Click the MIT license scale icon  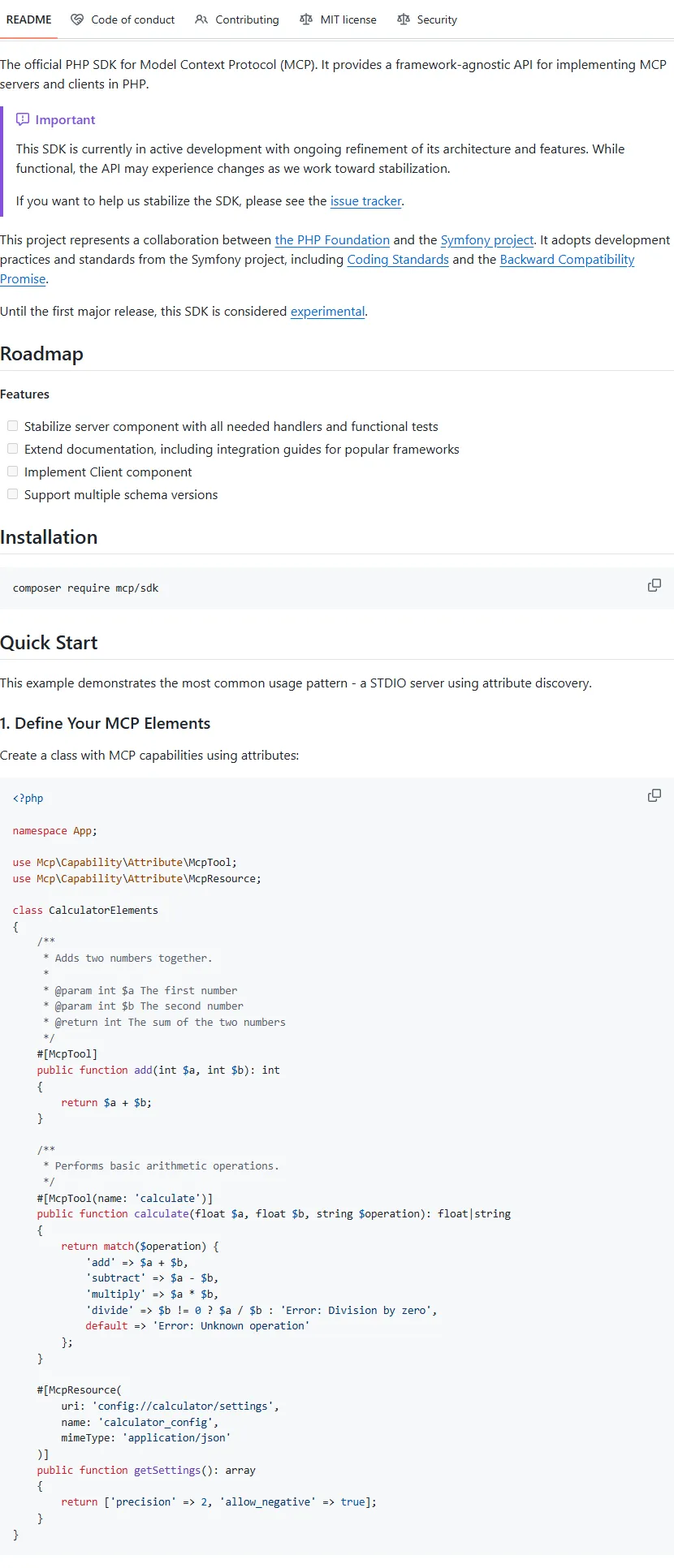[x=306, y=19]
